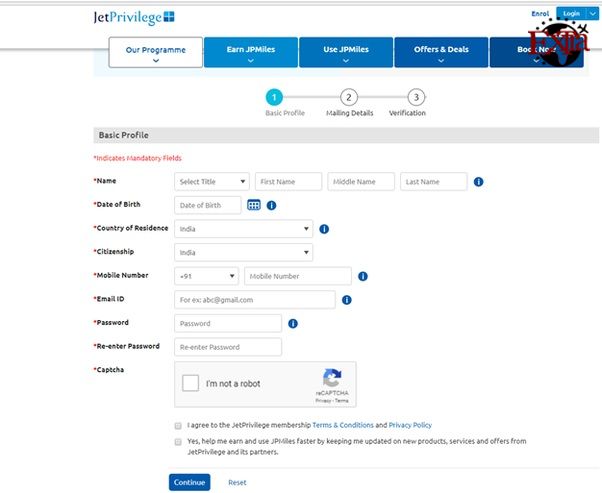Viewport: 602px width, 493px height.
Task: Show the info tip for Password
Action: [293, 324]
